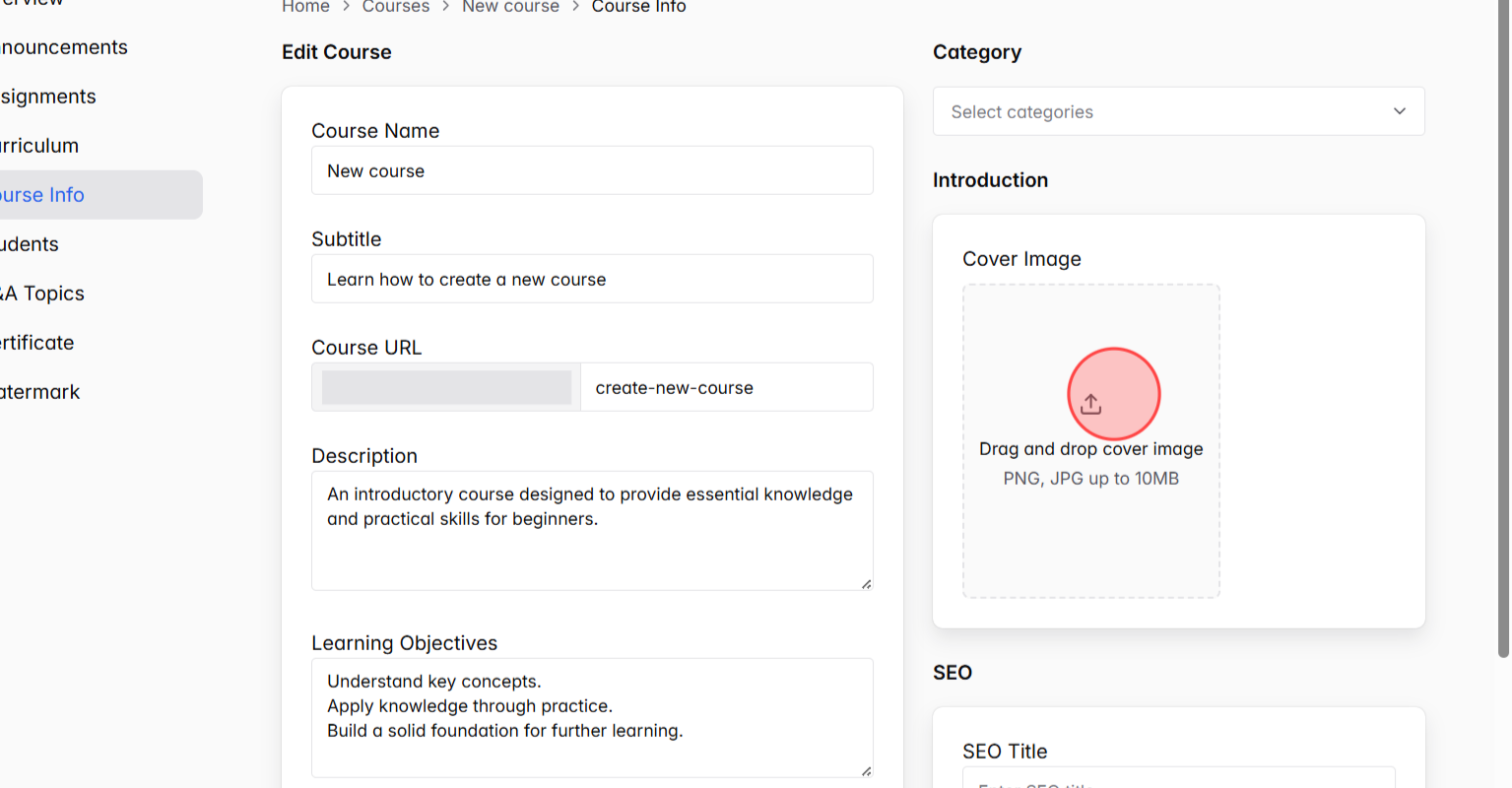
Task: Click the upload icon in Cover Image area
Action: tap(1090, 402)
